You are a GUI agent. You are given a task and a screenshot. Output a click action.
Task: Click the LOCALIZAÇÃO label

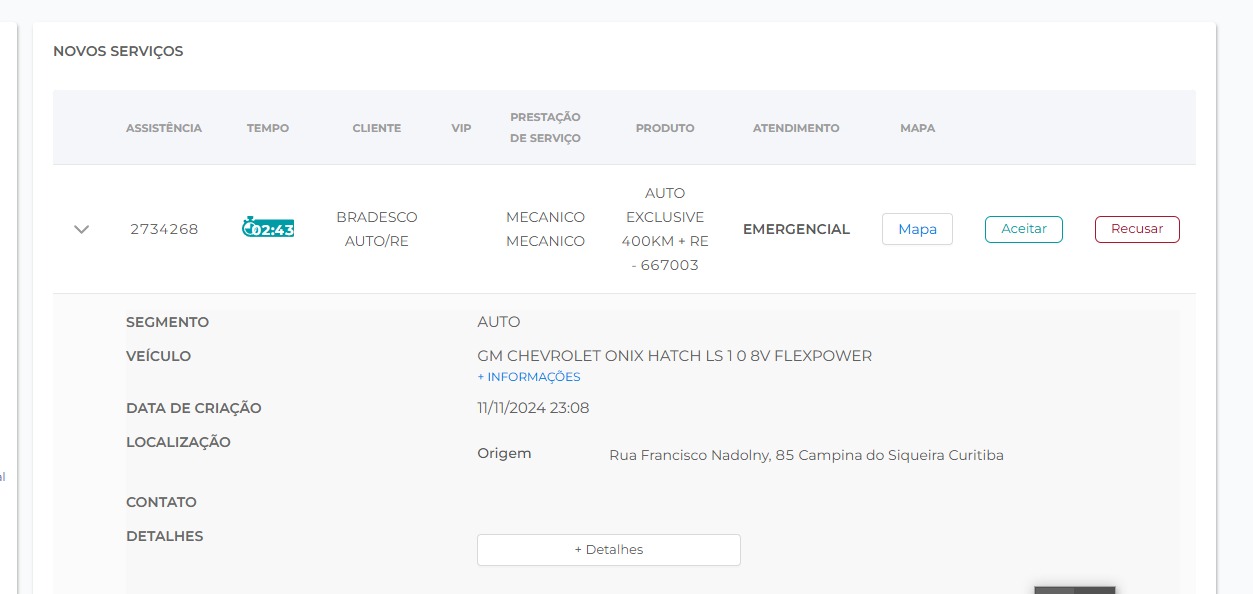point(178,442)
